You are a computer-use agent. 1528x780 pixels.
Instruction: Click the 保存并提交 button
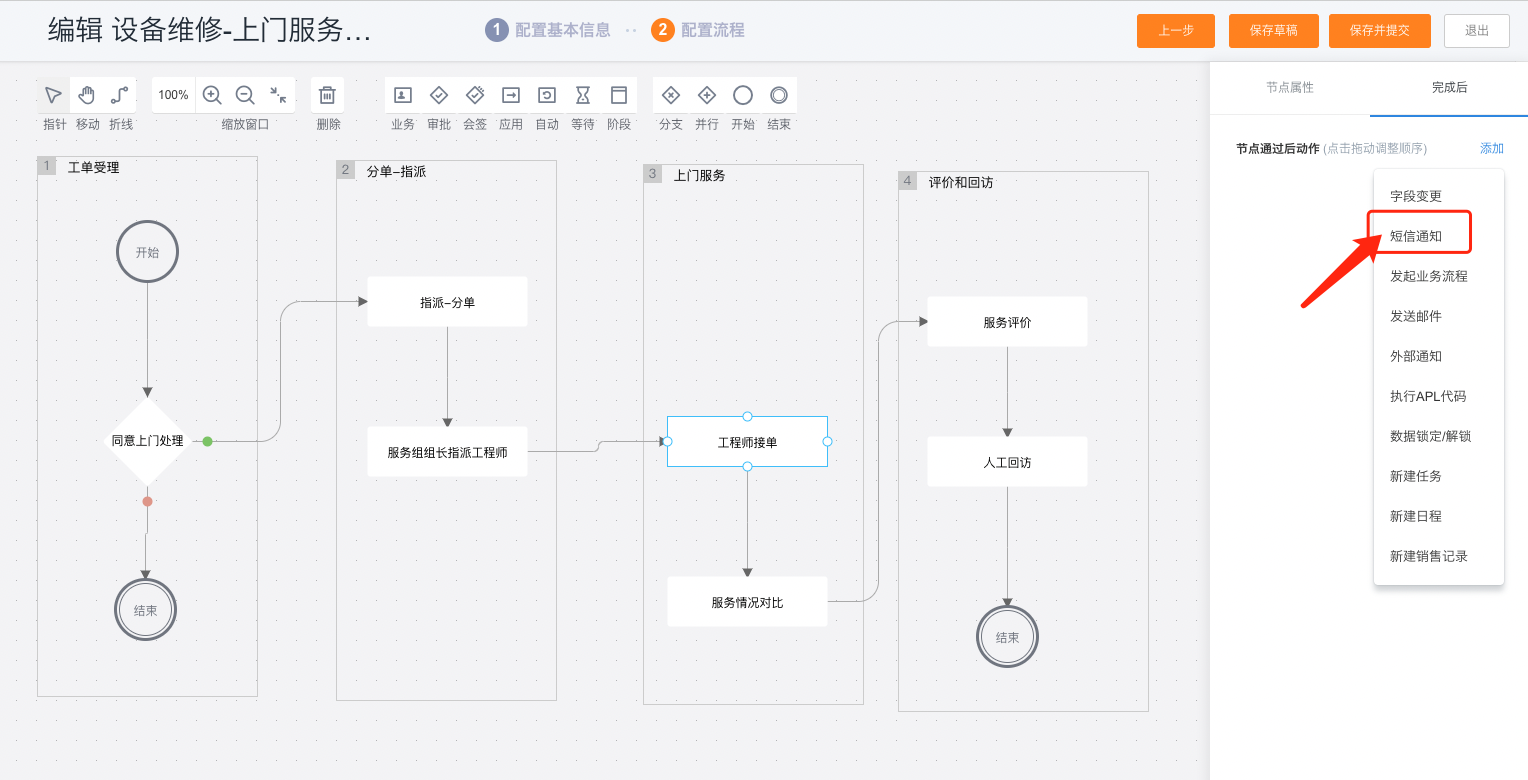point(1379,31)
